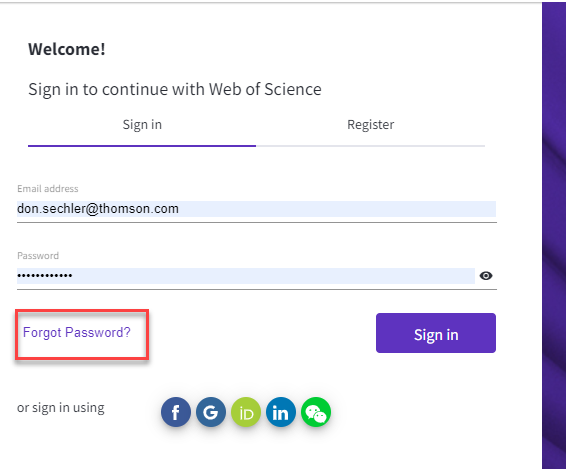The width and height of the screenshot is (566, 469).
Task: Select the Sign in tab
Action: coord(142,125)
